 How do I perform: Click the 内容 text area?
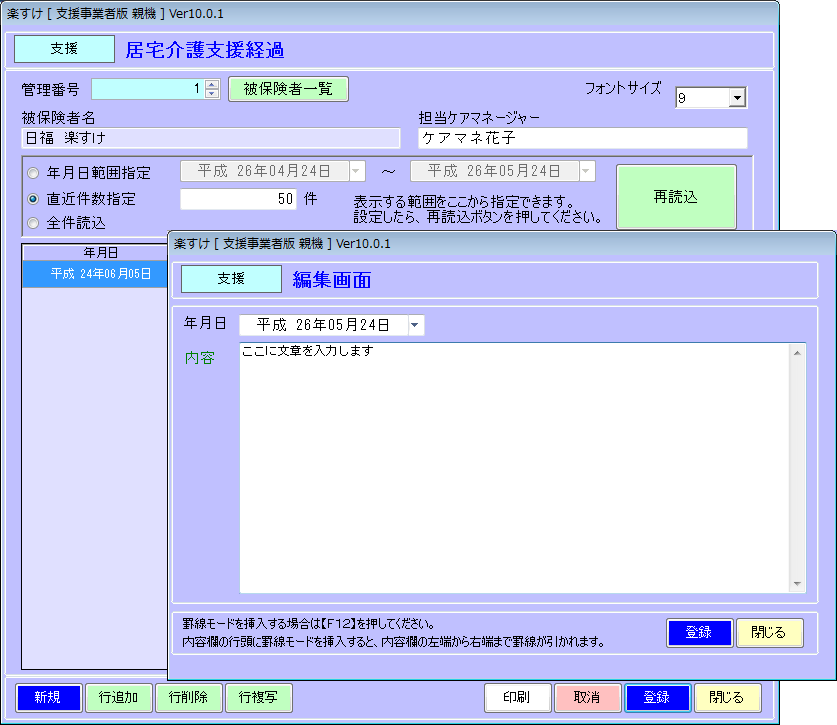tap(514, 468)
